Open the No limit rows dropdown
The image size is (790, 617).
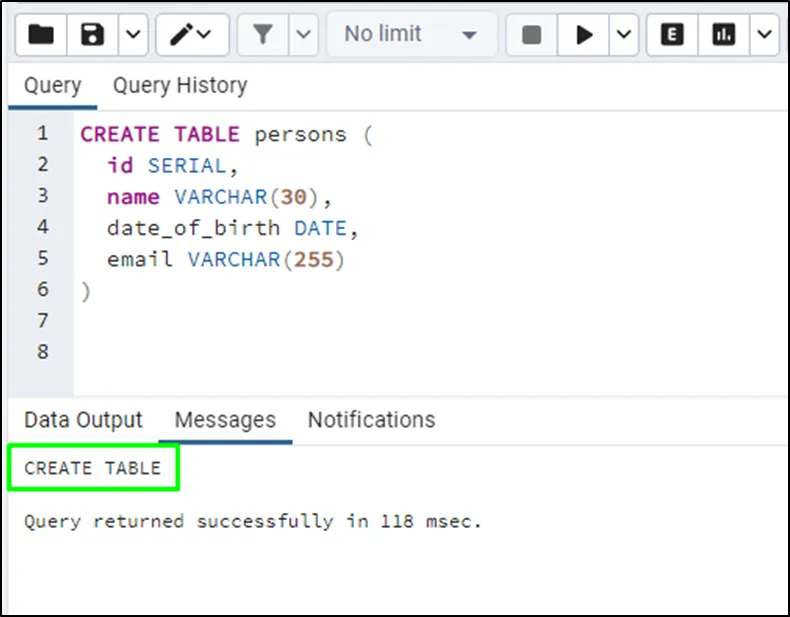pos(410,35)
